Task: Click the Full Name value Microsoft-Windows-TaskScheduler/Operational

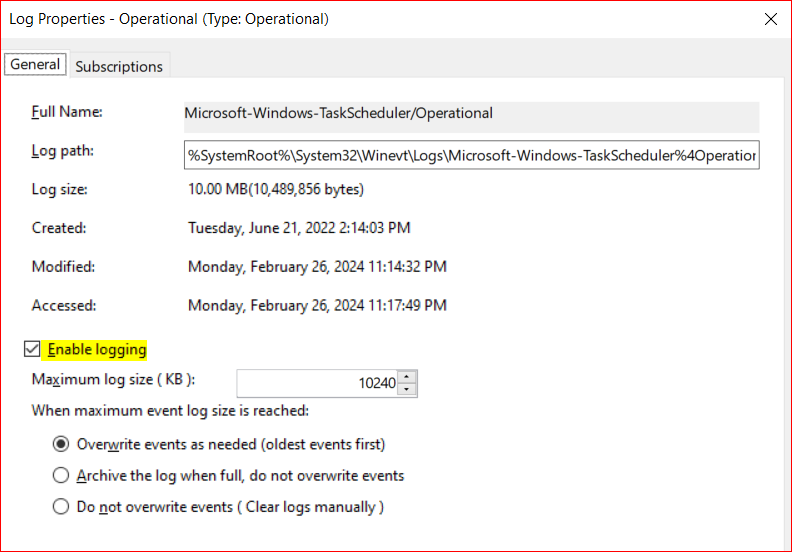Action: [x=338, y=113]
